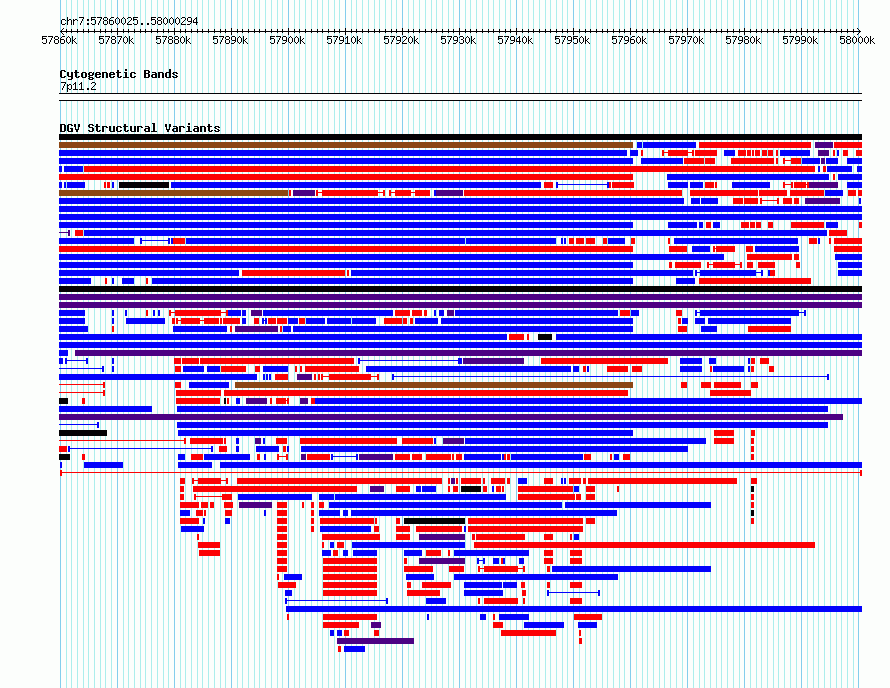Click the 57910k ruler label
Screen dimensions: 890x688
coord(345,40)
